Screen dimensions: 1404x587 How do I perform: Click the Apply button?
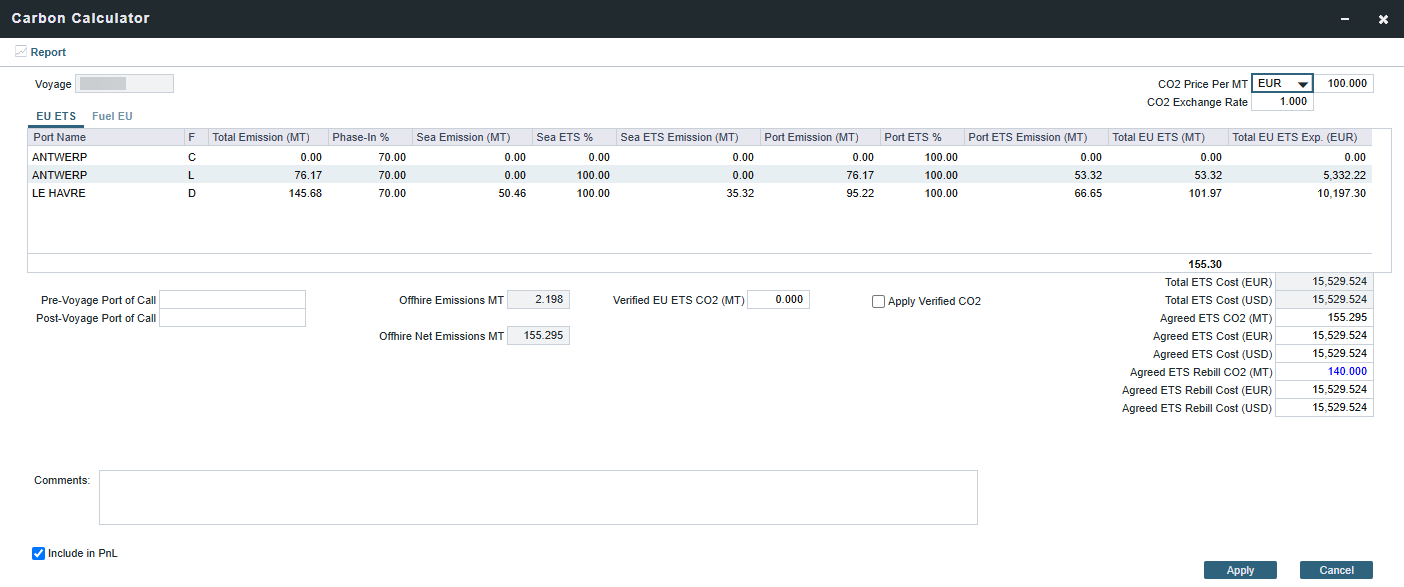tap(1240, 570)
